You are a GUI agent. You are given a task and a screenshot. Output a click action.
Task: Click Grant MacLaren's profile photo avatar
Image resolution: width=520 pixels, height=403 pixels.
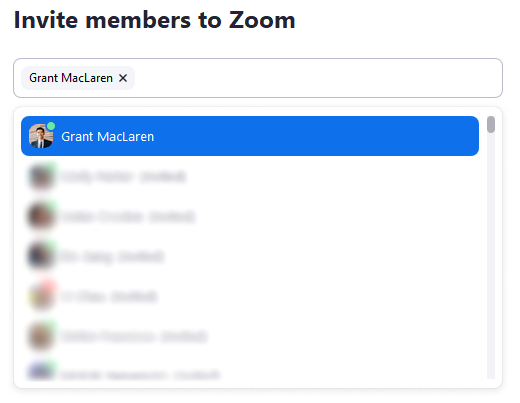tap(41, 136)
